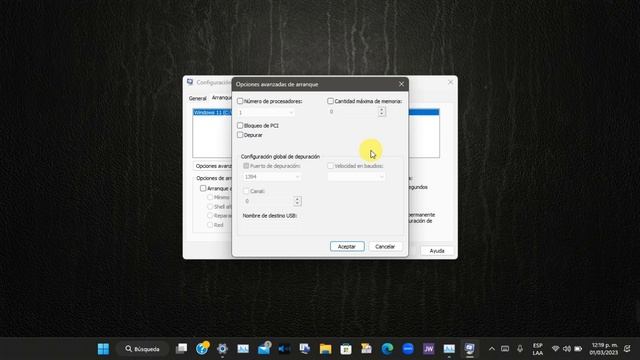The width and height of the screenshot is (640, 360).
Task: Open the Zoom app in taskbar
Action: (408, 349)
